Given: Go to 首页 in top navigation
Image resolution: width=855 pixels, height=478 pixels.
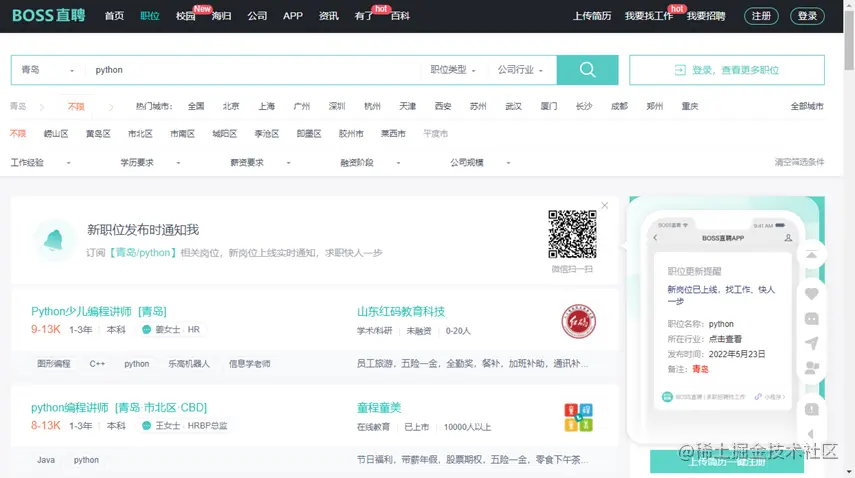Looking at the screenshot, I should pos(114,16).
